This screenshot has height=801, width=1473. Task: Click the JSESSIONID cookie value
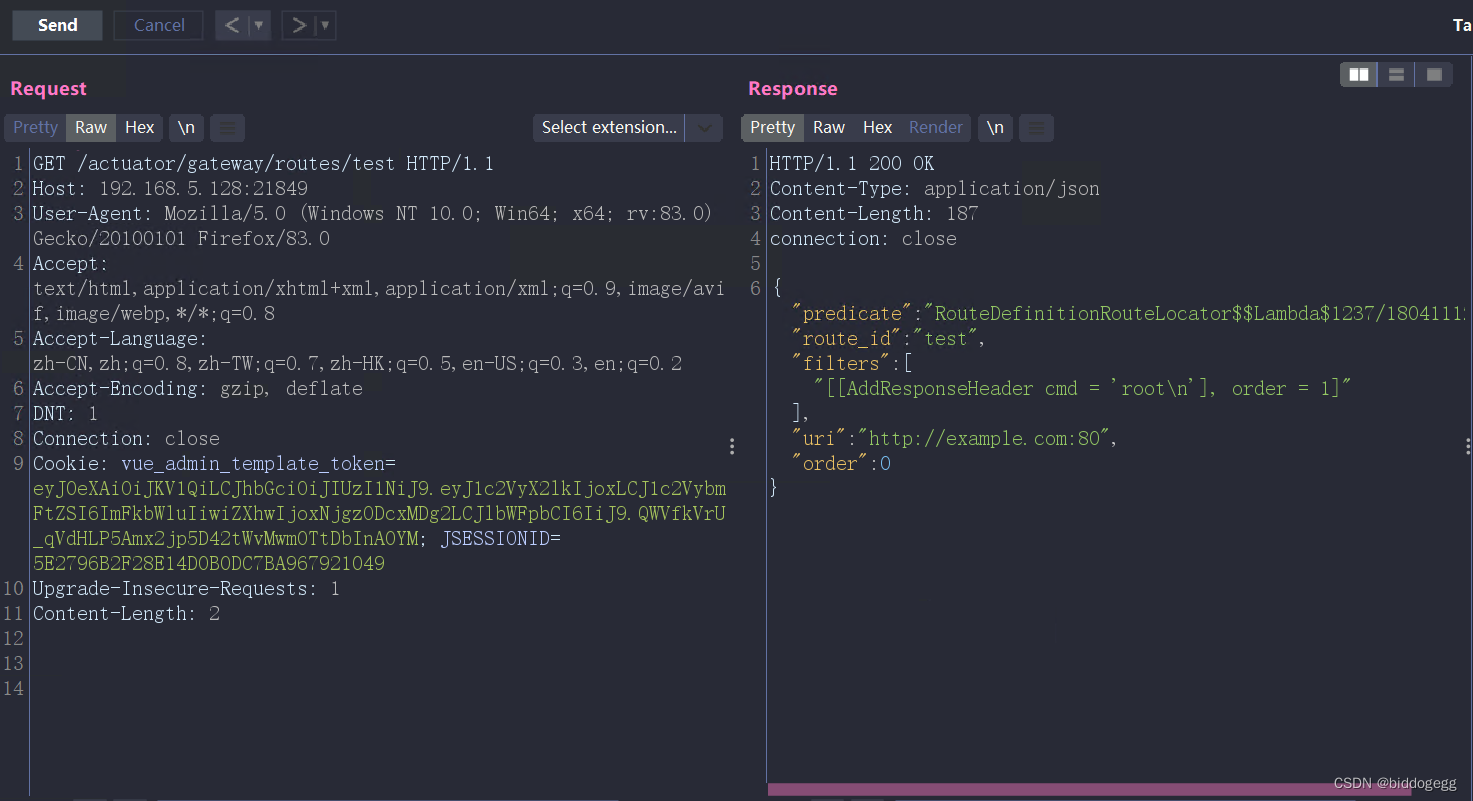pyautogui.click(x=208, y=563)
